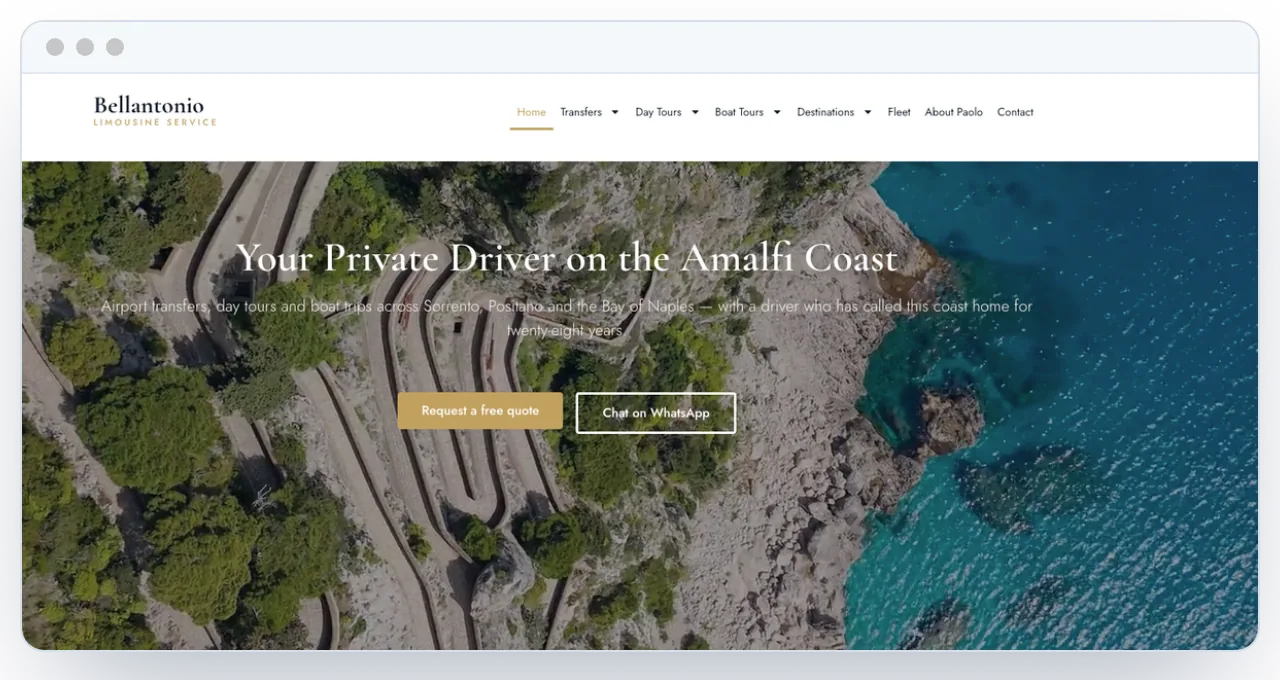
Task: Go to the Fleet page
Action: pos(899,112)
